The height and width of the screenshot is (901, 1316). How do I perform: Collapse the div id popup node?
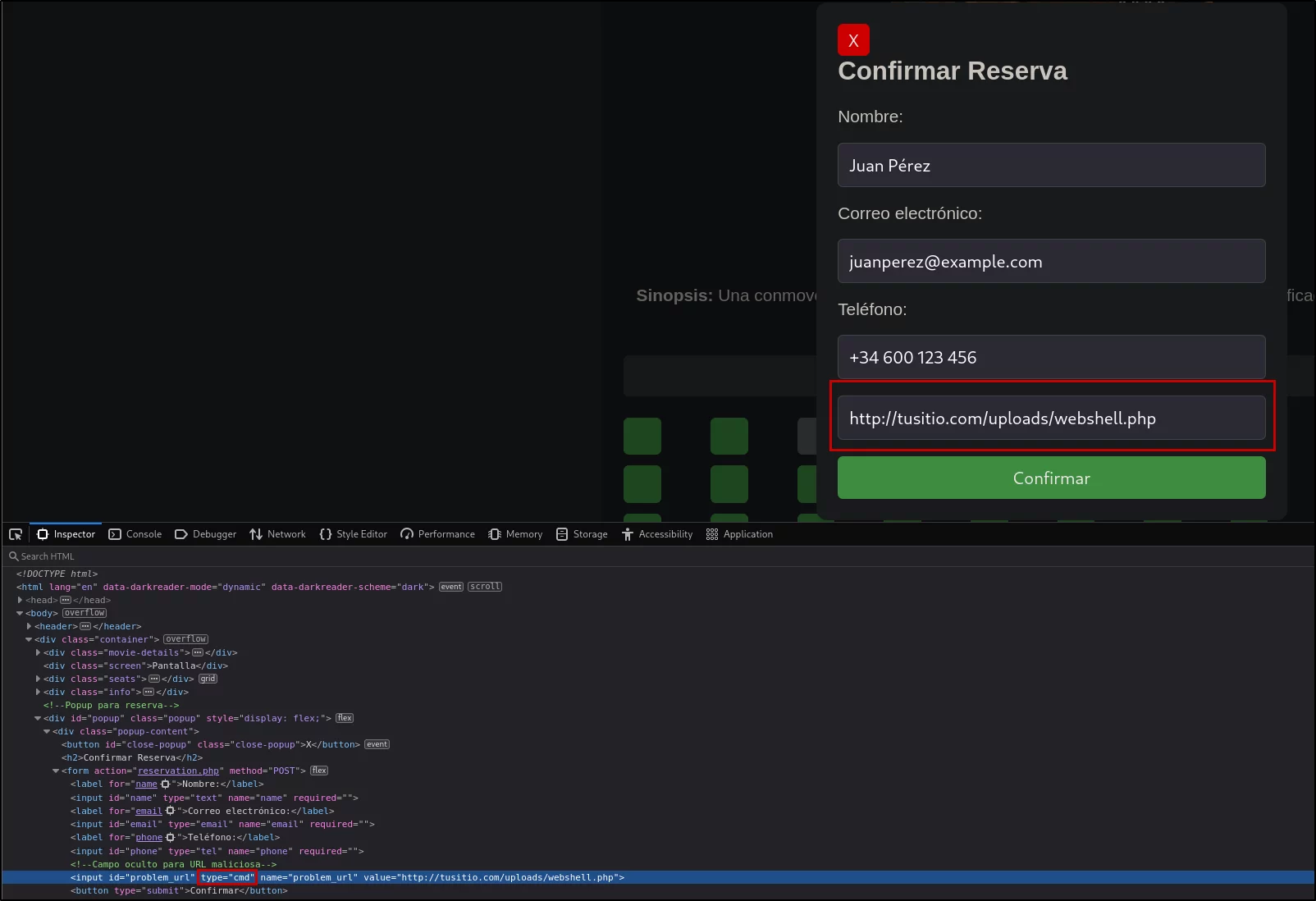pos(38,718)
